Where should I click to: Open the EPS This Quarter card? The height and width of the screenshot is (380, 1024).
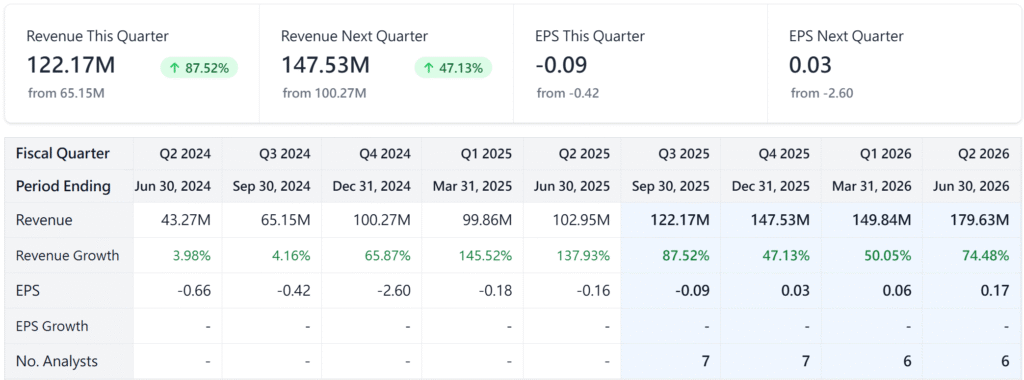[x=640, y=63]
